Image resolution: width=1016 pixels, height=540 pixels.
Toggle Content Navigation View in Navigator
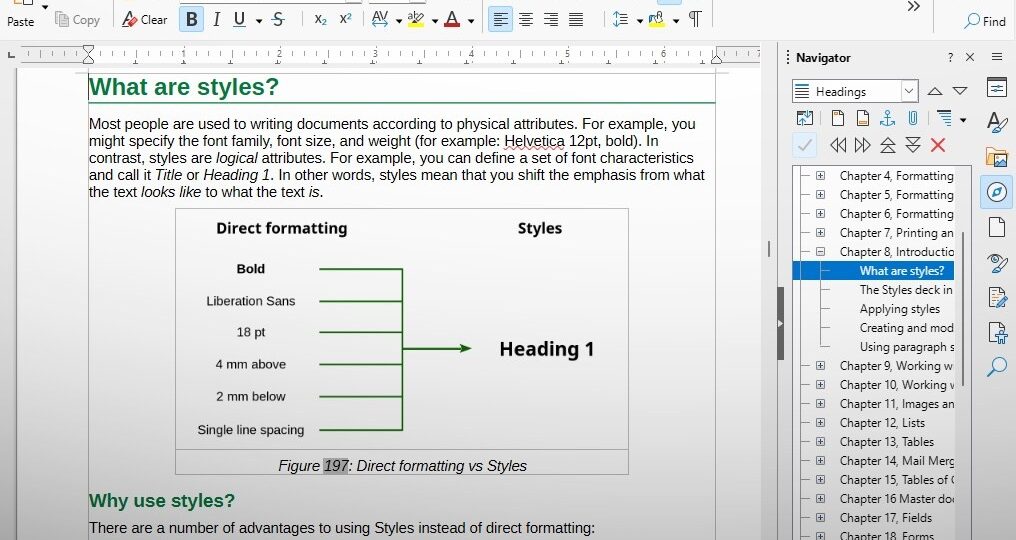805,118
